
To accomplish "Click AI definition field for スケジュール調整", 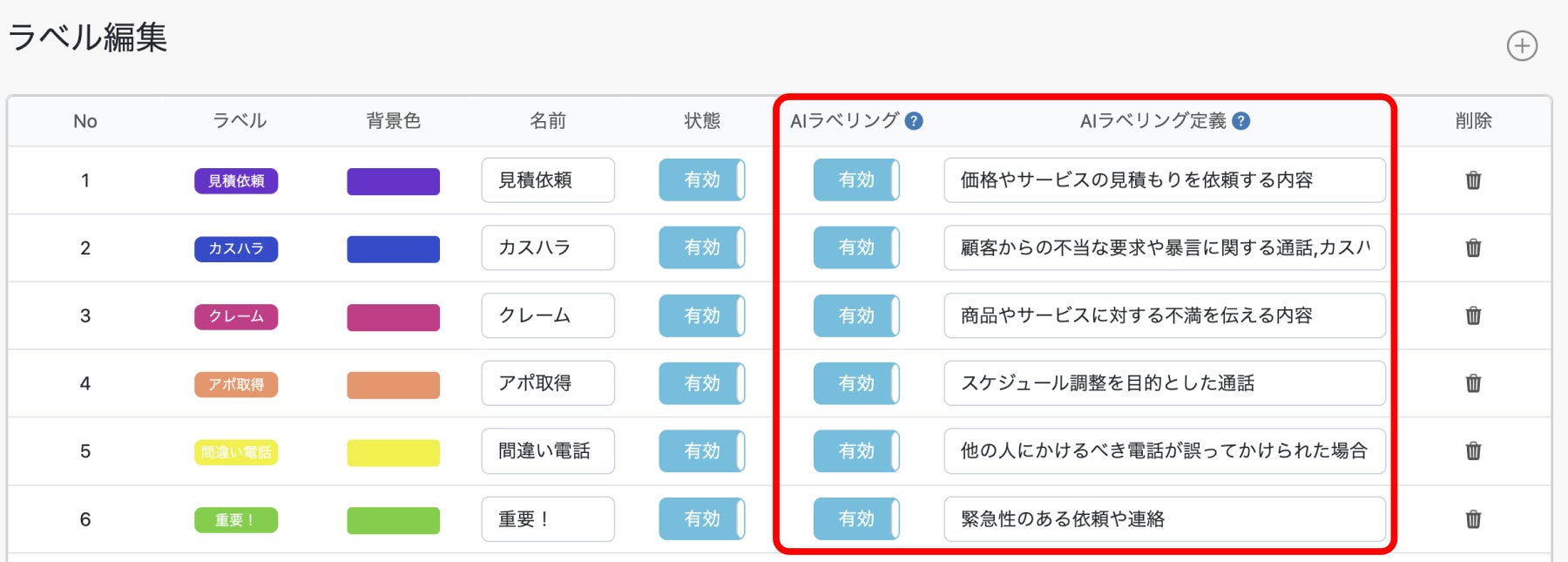I will tap(1164, 383).
